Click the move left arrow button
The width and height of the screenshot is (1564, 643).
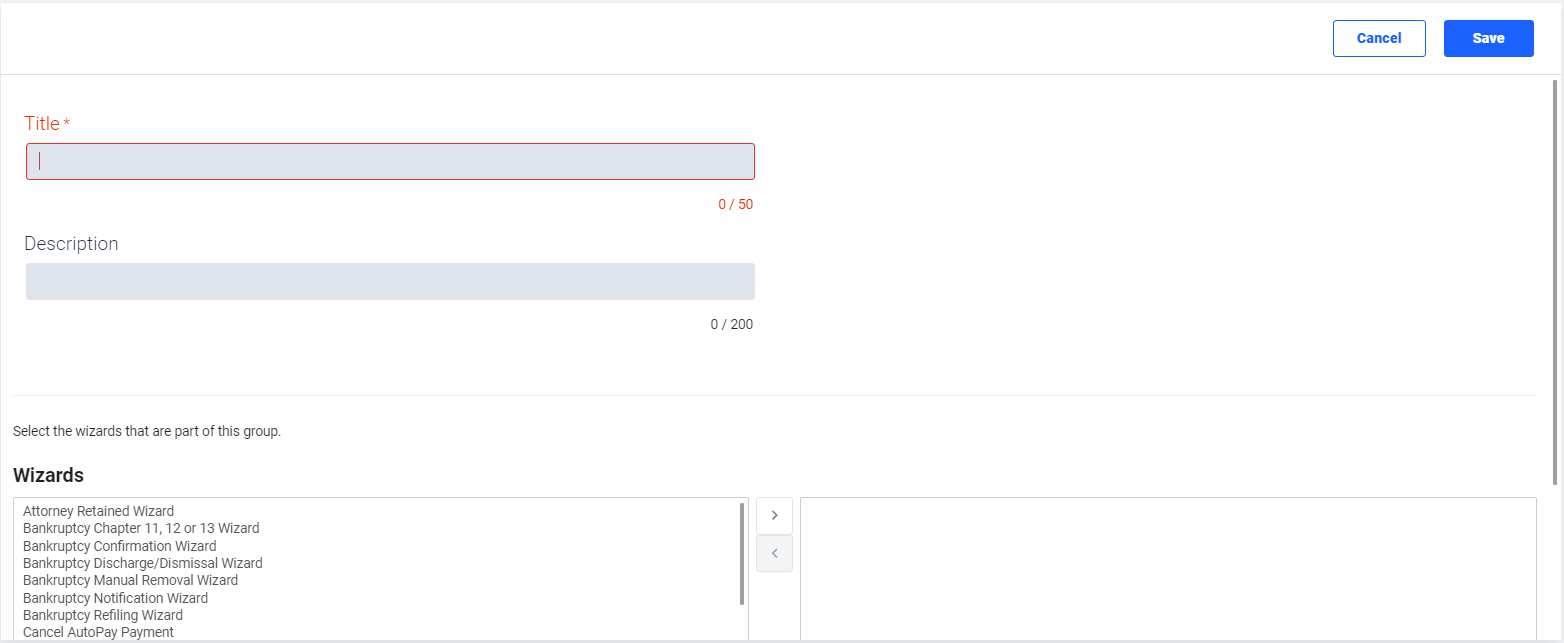tap(774, 553)
